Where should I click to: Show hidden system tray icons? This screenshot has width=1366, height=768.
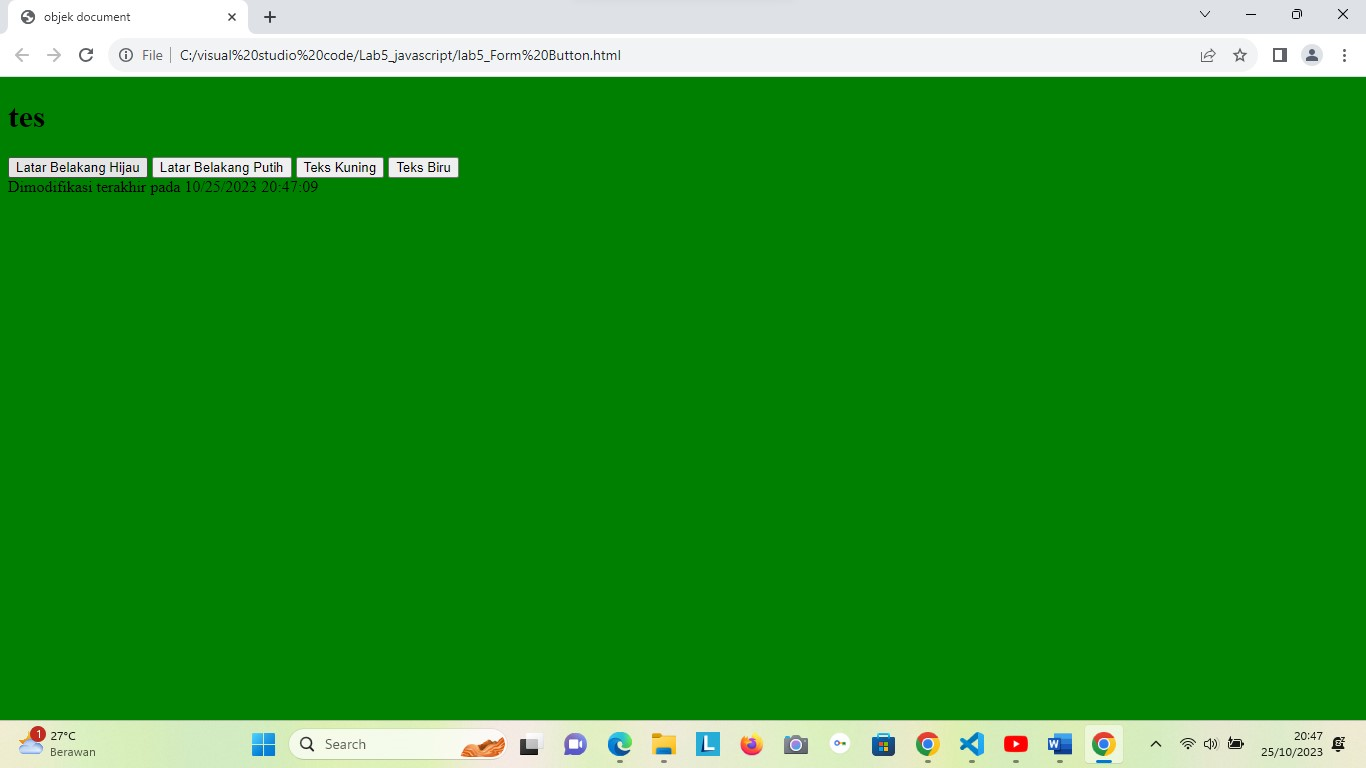click(1155, 744)
